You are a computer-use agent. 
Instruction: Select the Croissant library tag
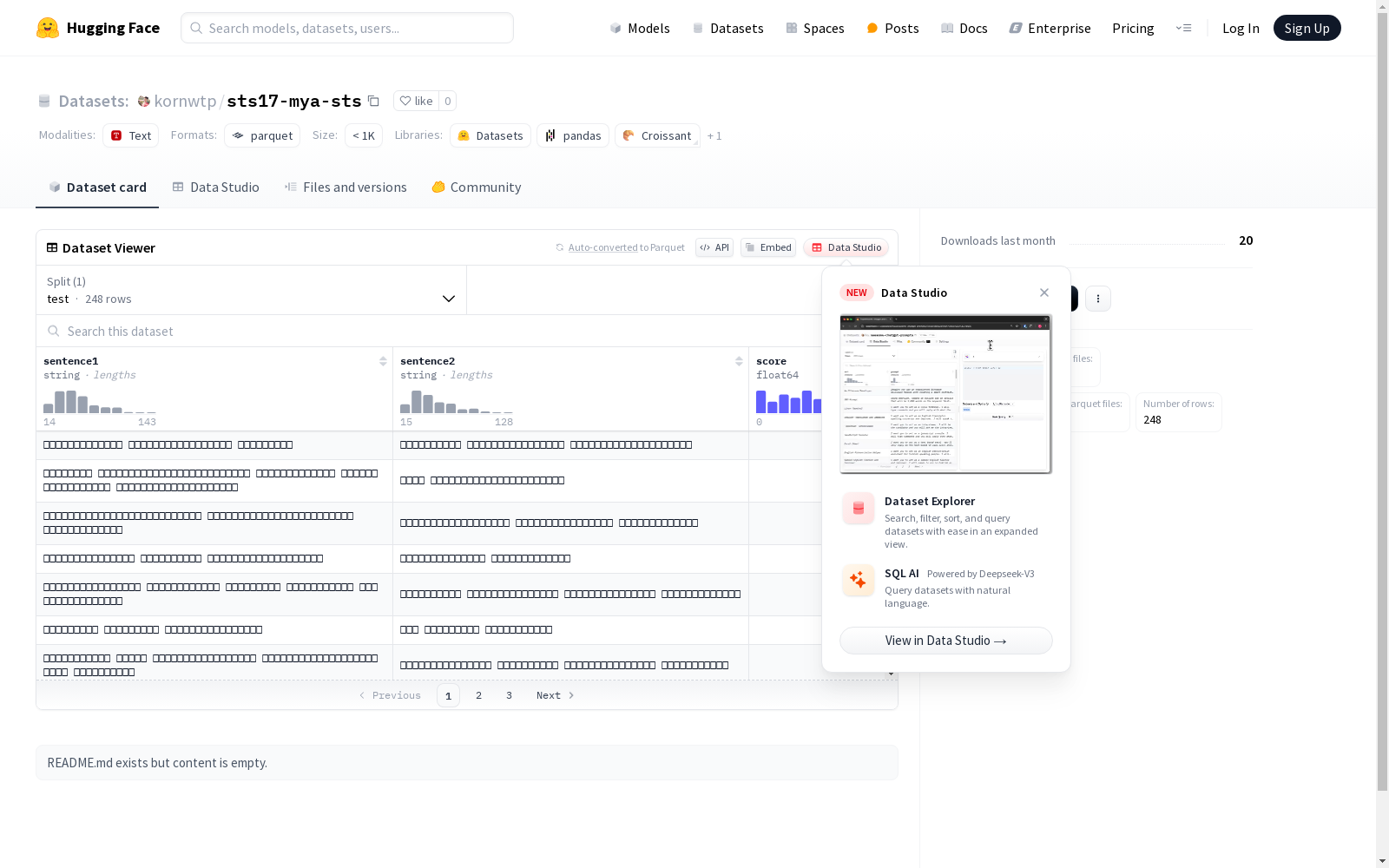(657, 135)
